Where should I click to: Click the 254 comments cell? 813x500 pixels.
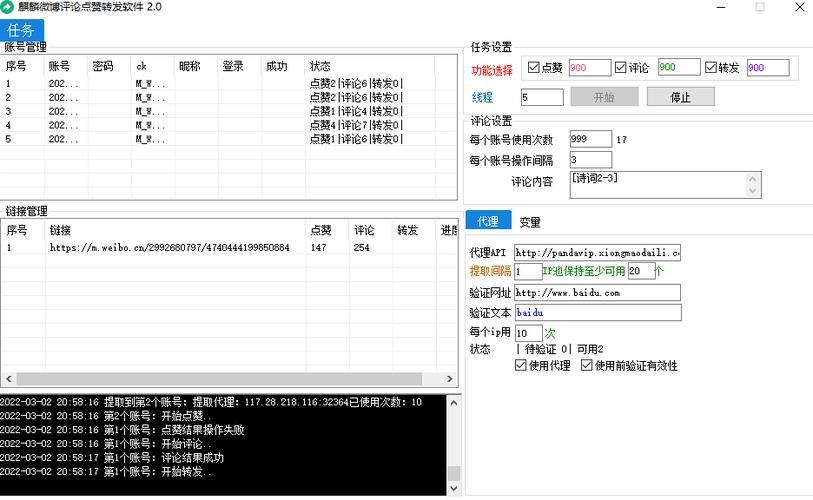361,248
